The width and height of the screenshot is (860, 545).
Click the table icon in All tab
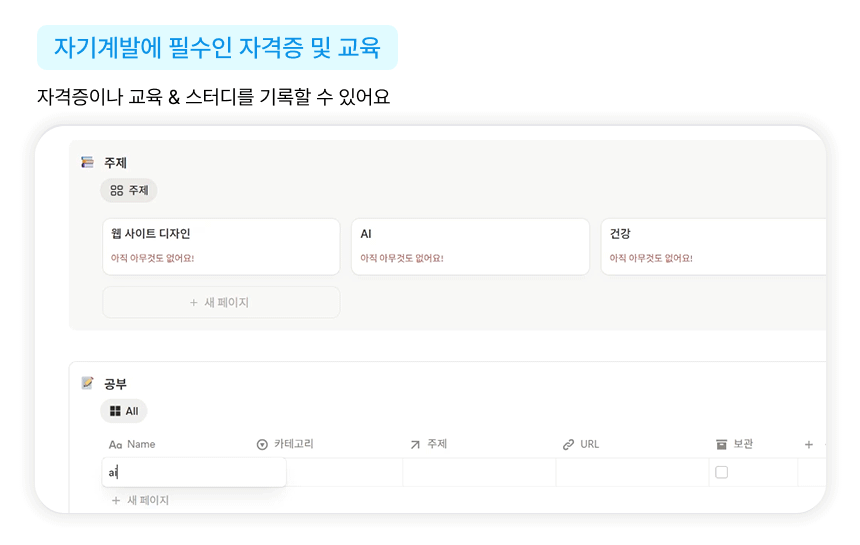point(115,411)
